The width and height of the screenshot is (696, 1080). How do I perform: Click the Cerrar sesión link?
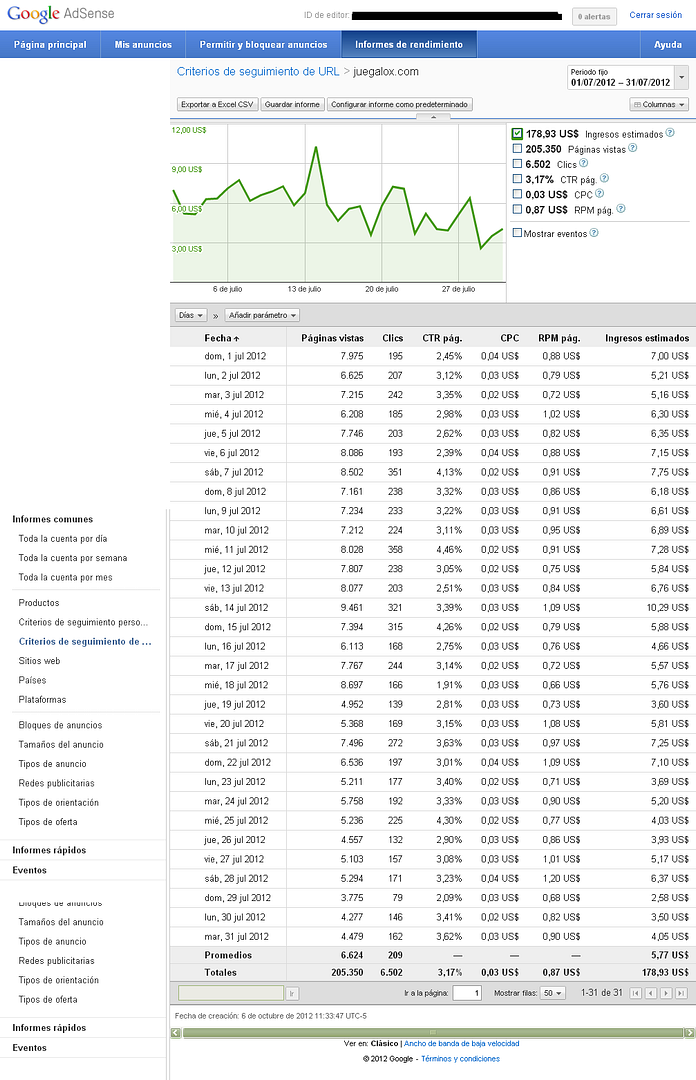point(655,15)
